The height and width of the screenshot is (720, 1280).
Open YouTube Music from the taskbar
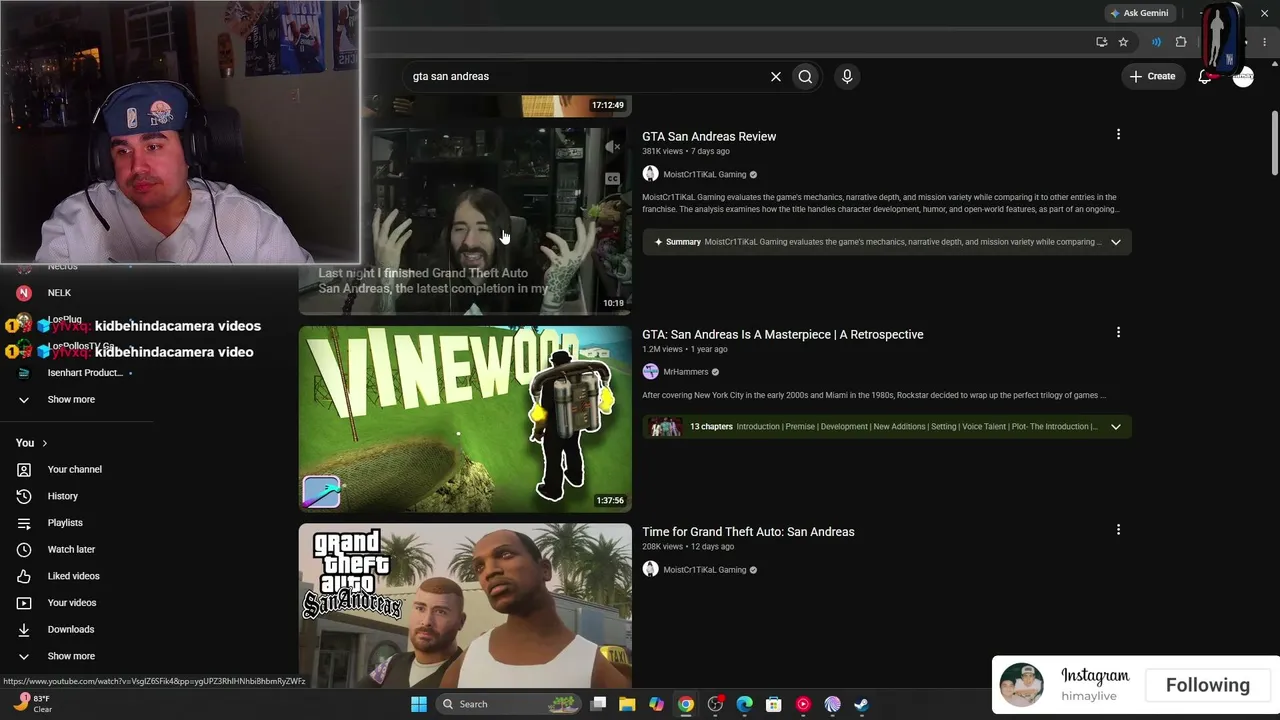tap(803, 704)
